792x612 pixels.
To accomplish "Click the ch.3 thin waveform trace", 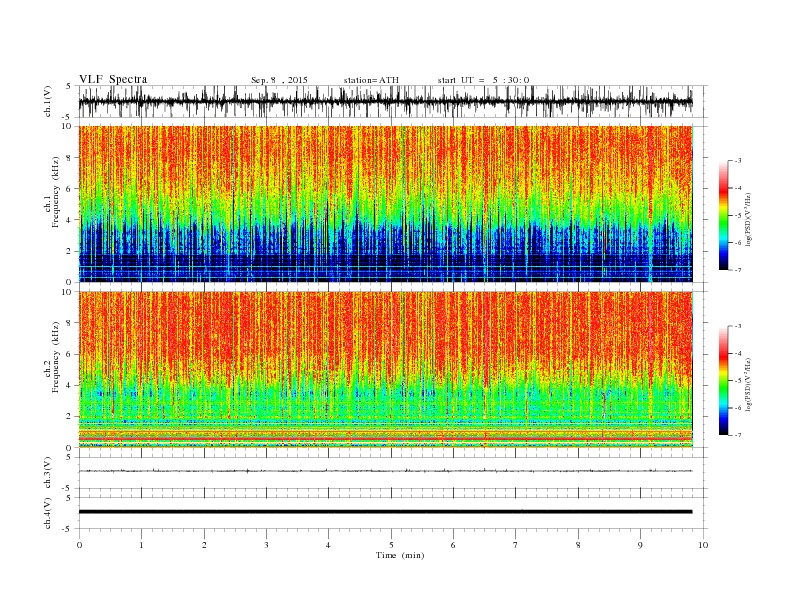I will (x=386, y=471).
